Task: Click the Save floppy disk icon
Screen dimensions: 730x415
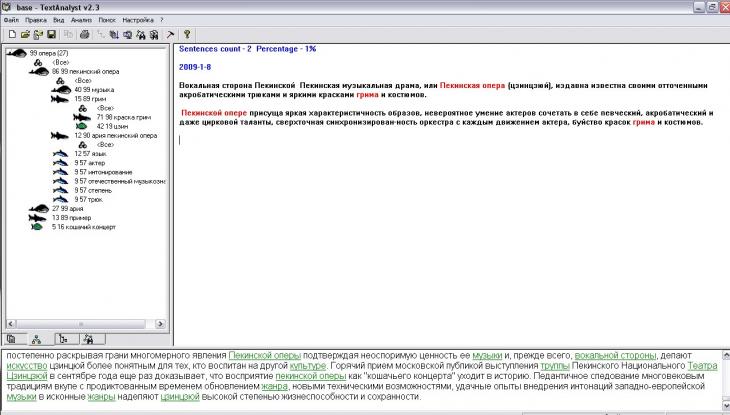Action: tap(51, 34)
